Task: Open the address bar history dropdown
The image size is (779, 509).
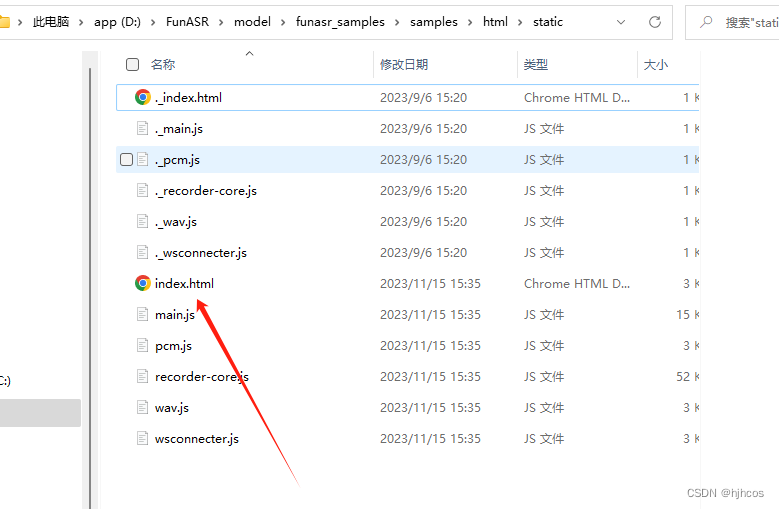Action: point(621,22)
